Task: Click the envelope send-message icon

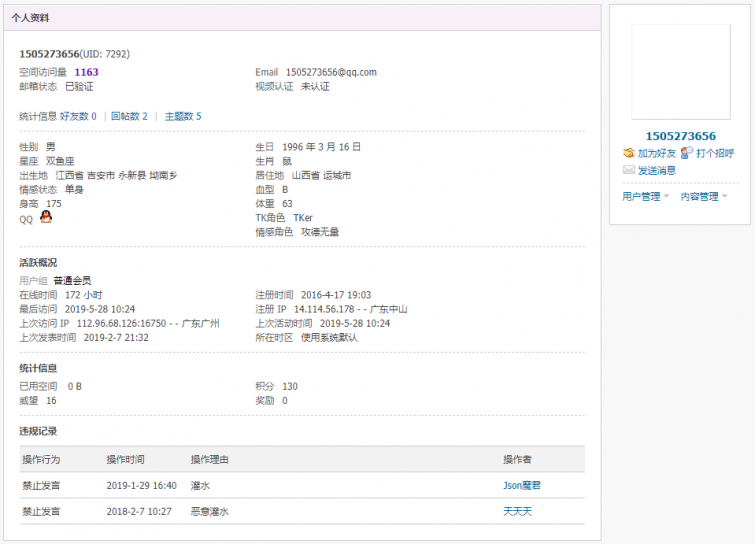Action: point(628,170)
